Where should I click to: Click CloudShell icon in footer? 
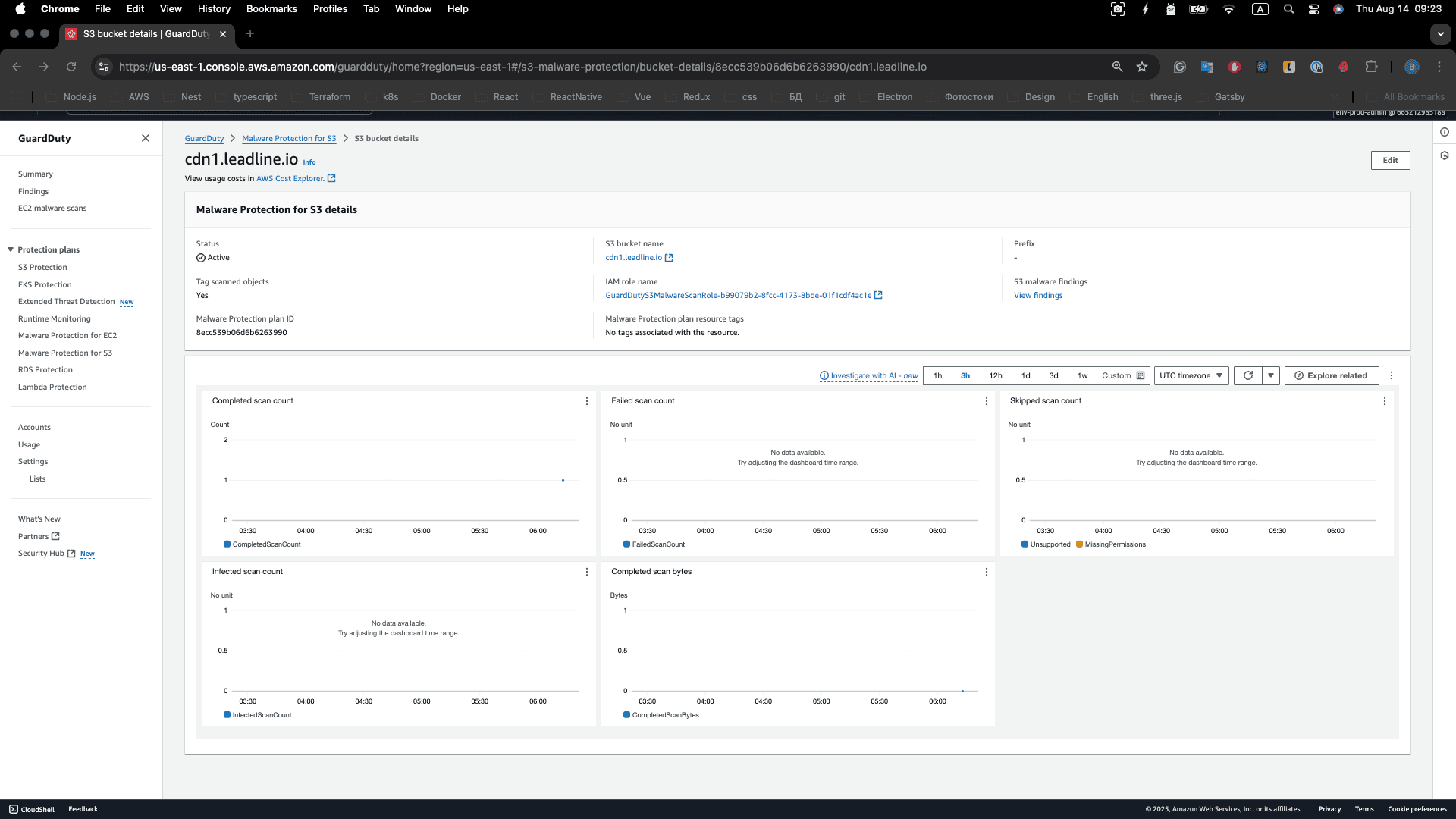coord(14,809)
